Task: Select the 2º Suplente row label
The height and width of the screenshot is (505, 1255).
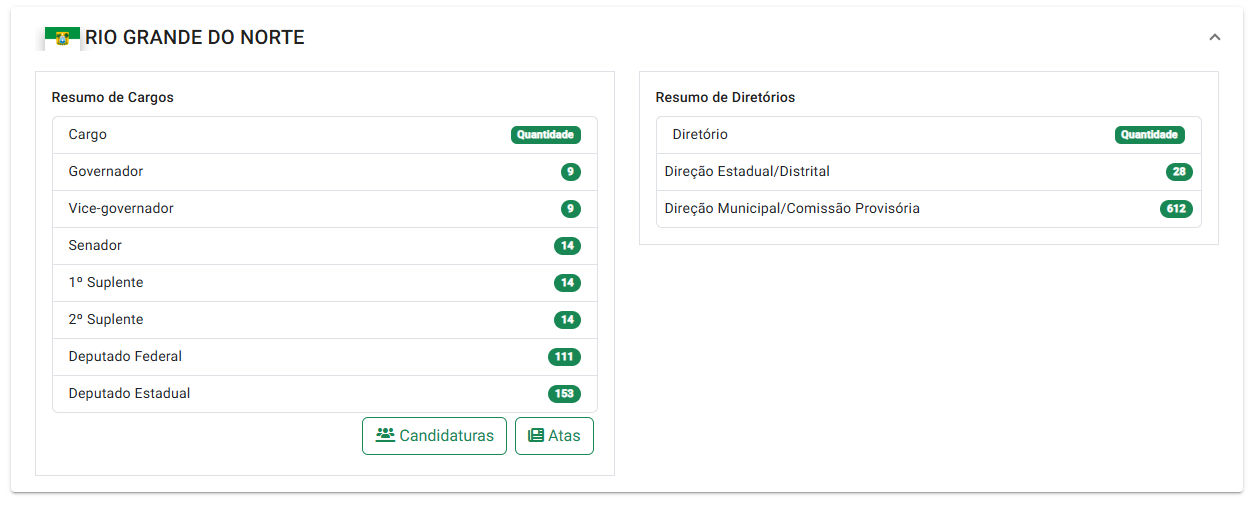Action: [106, 320]
